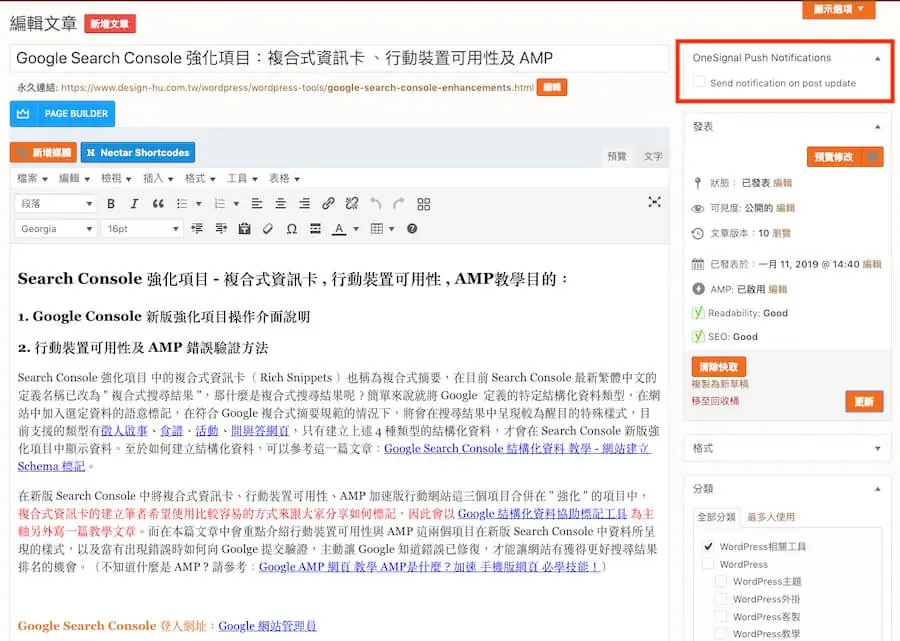Click the AMP status icon

click(x=698, y=289)
